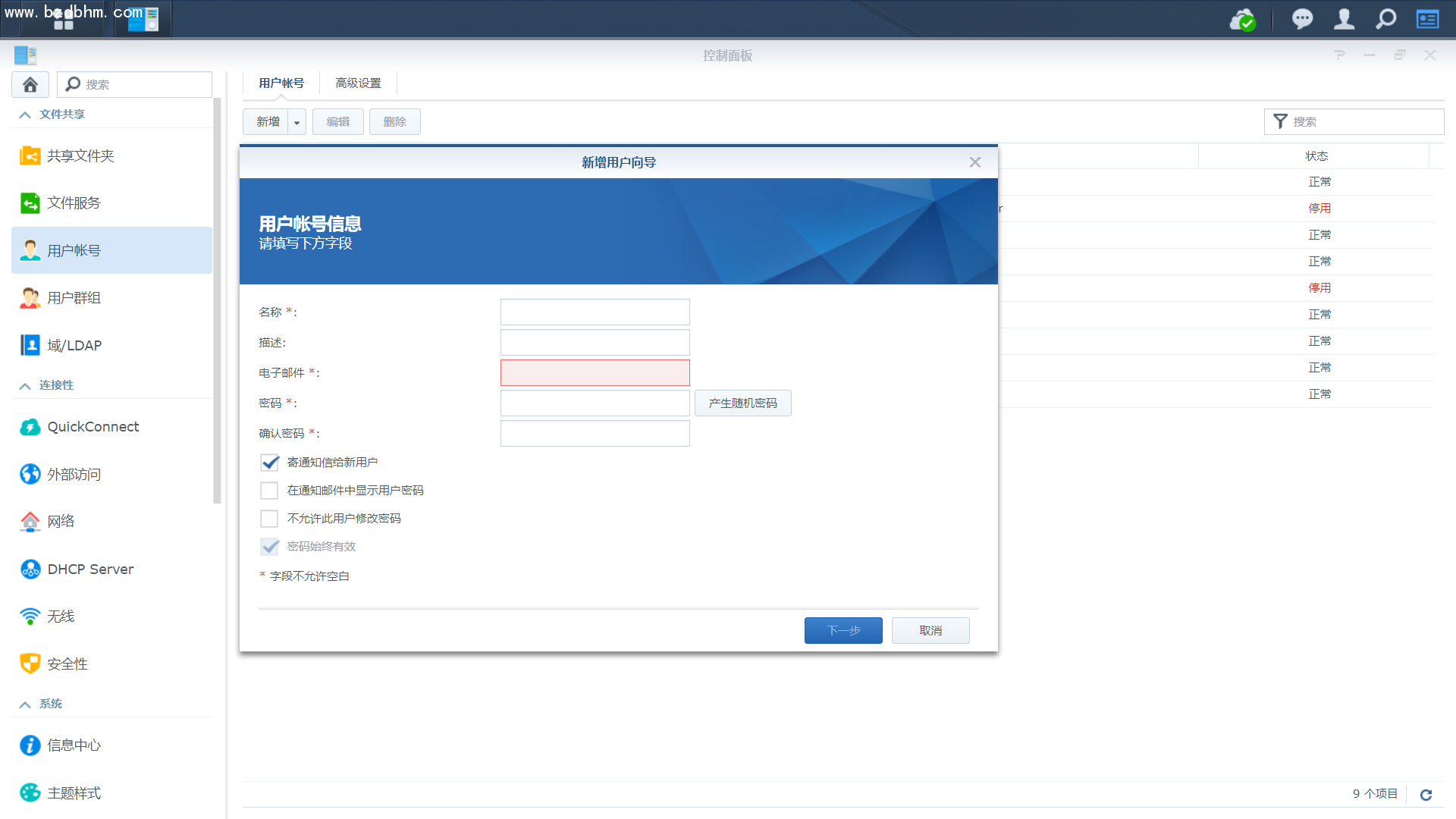The image size is (1456, 819).
Task: Open Wireless (无线) sidebar icon
Action: pos(30,616)
